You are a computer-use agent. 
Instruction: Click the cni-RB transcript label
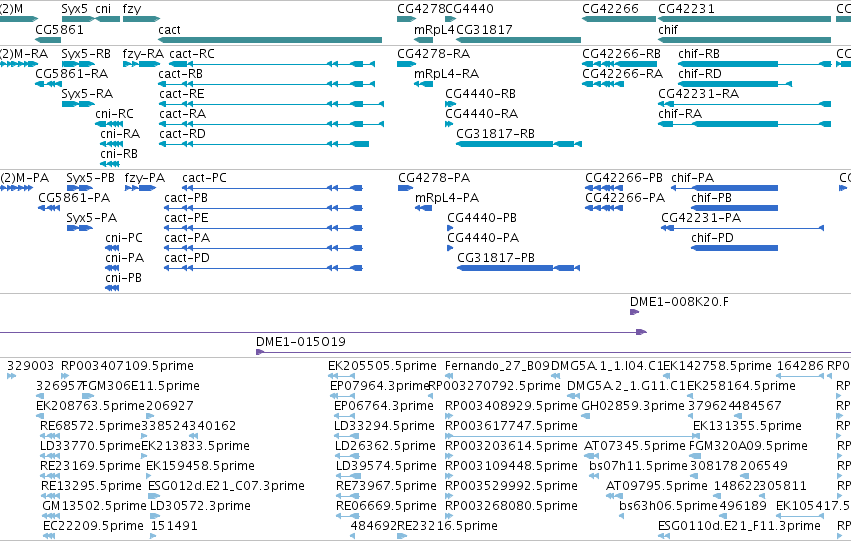point(119,154)
